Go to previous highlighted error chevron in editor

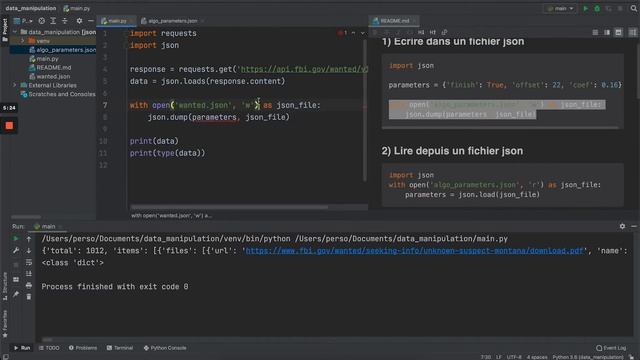click(x=353, y=33)
